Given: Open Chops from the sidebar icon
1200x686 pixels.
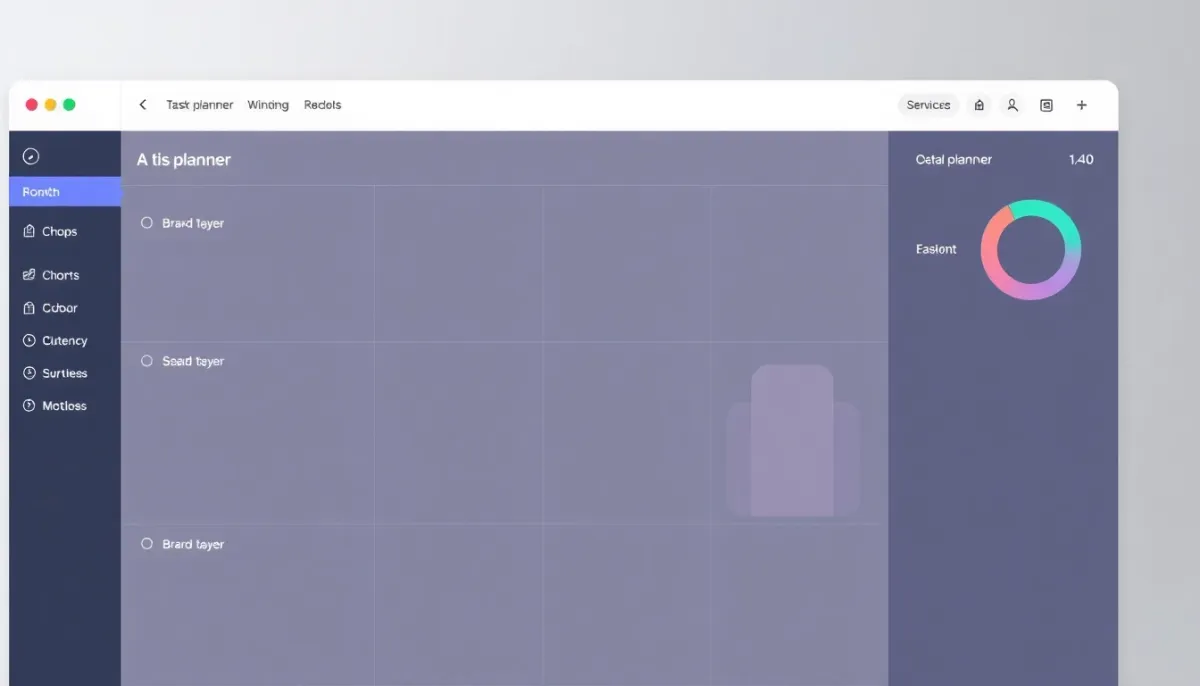Looking at the screenshot, I should pyautogui.click(x=29, y=231).
